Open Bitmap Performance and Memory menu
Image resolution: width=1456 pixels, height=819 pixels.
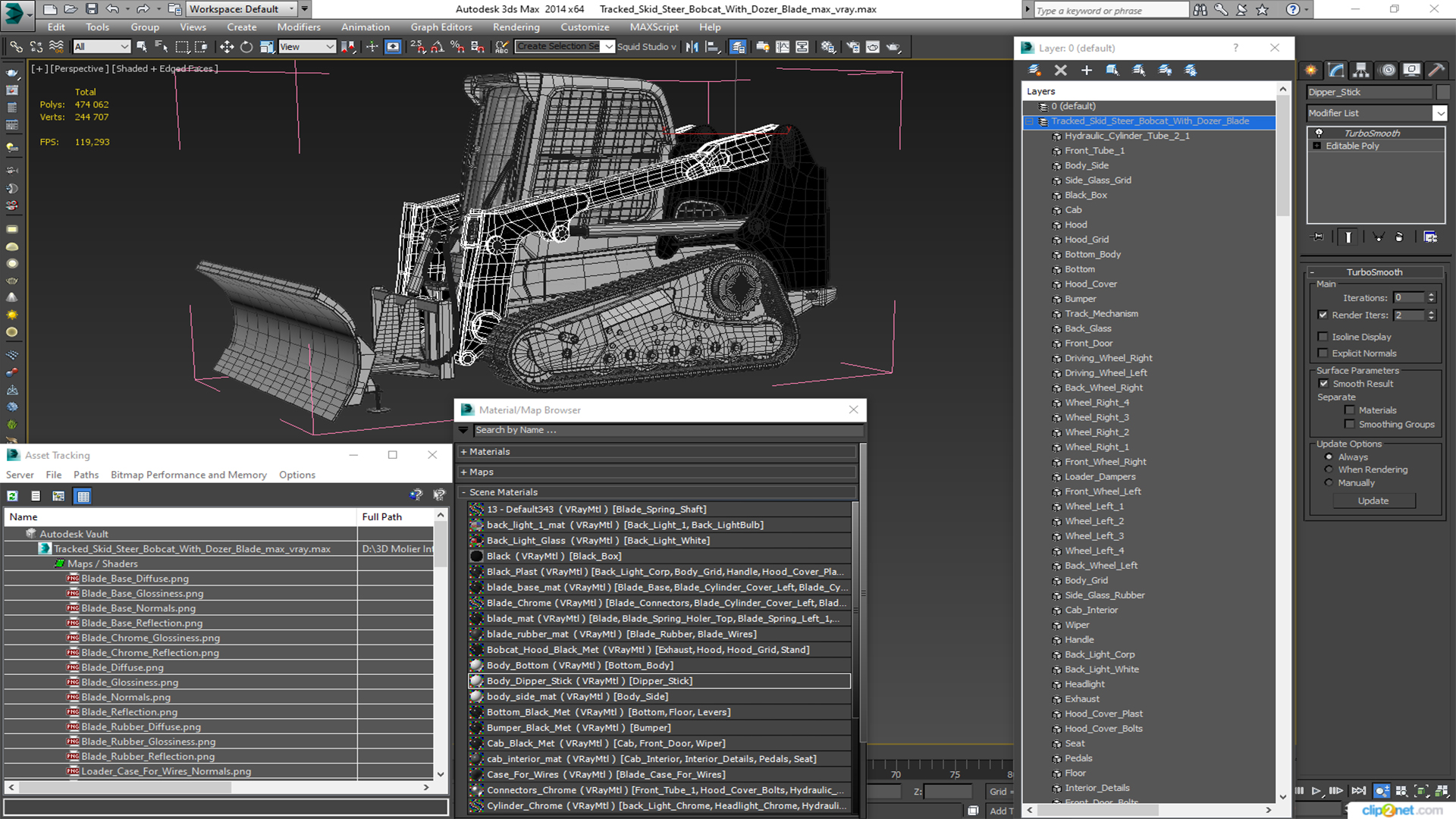point(189,475)
